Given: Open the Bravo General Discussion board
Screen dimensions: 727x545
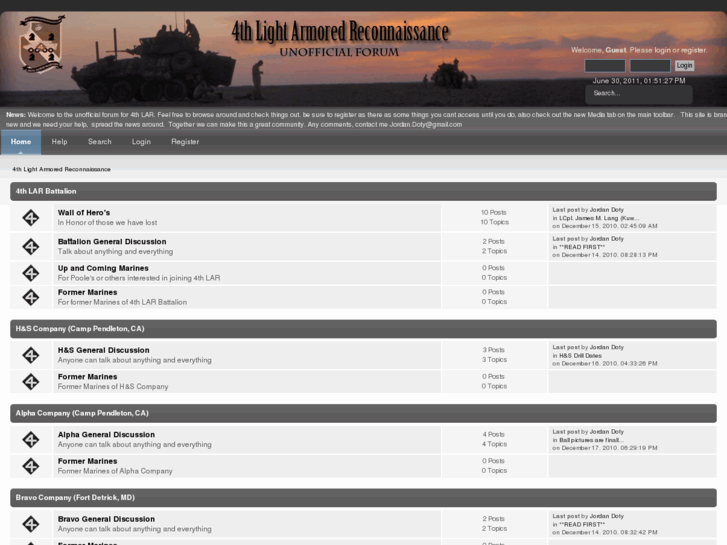Looking at the screenshot, I should (106, 519).
